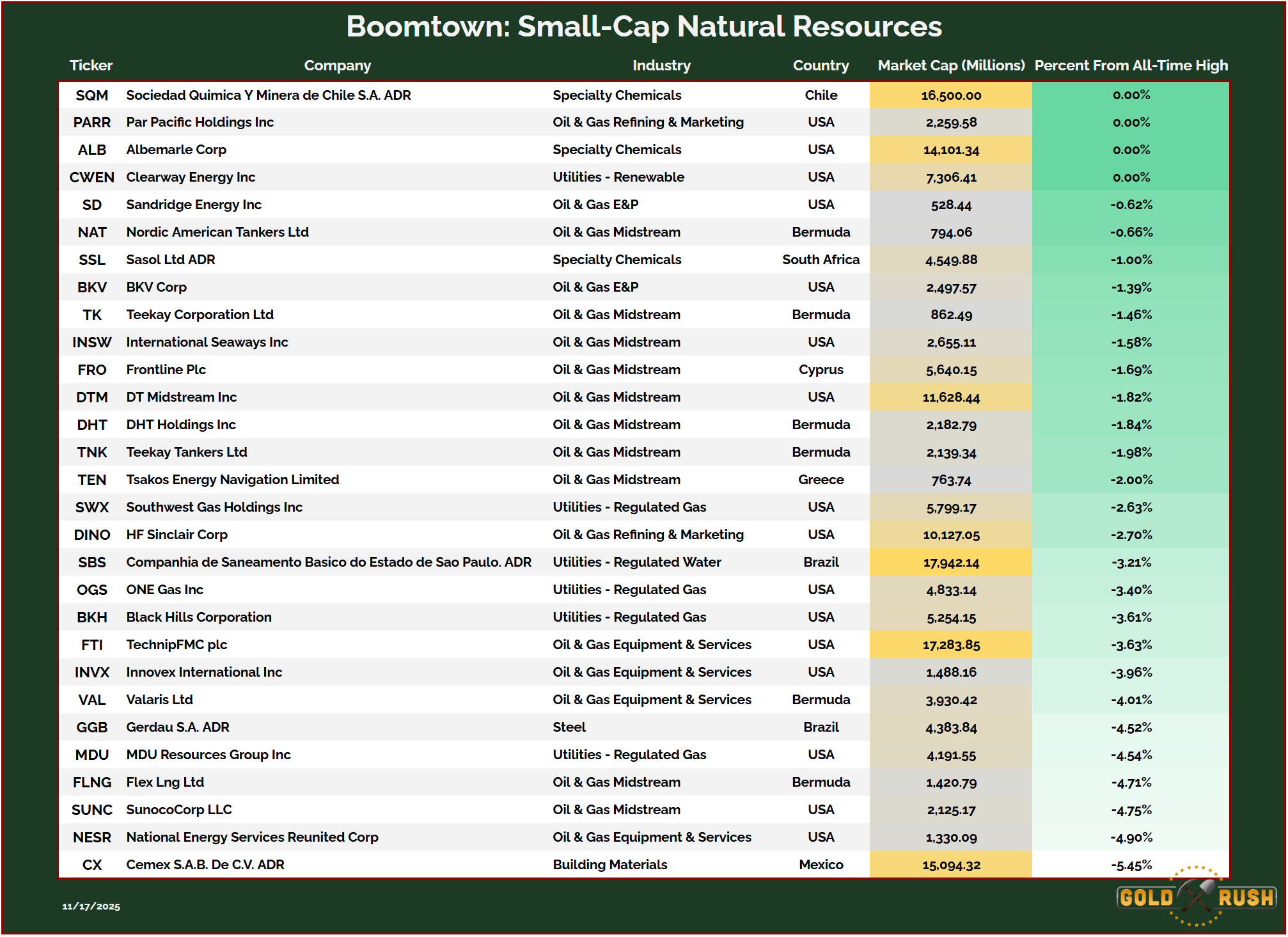Screen dimensions: 1288x937
Task: Click the Country column header
Action: point(821,65)
